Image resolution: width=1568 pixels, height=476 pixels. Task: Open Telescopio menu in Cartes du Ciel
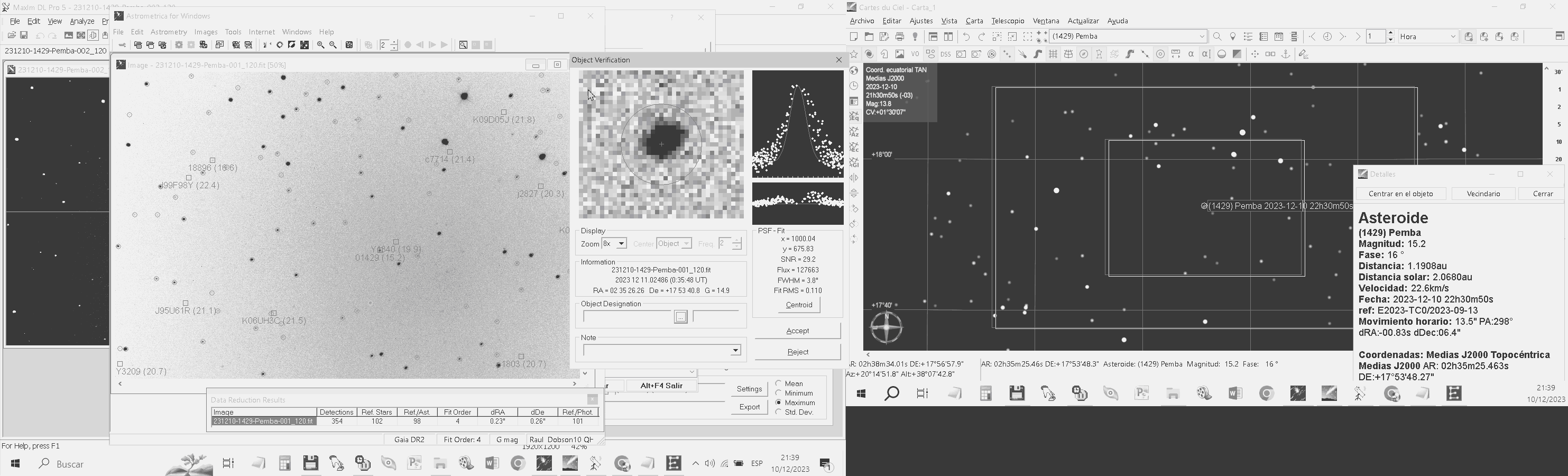(1008, 21)
